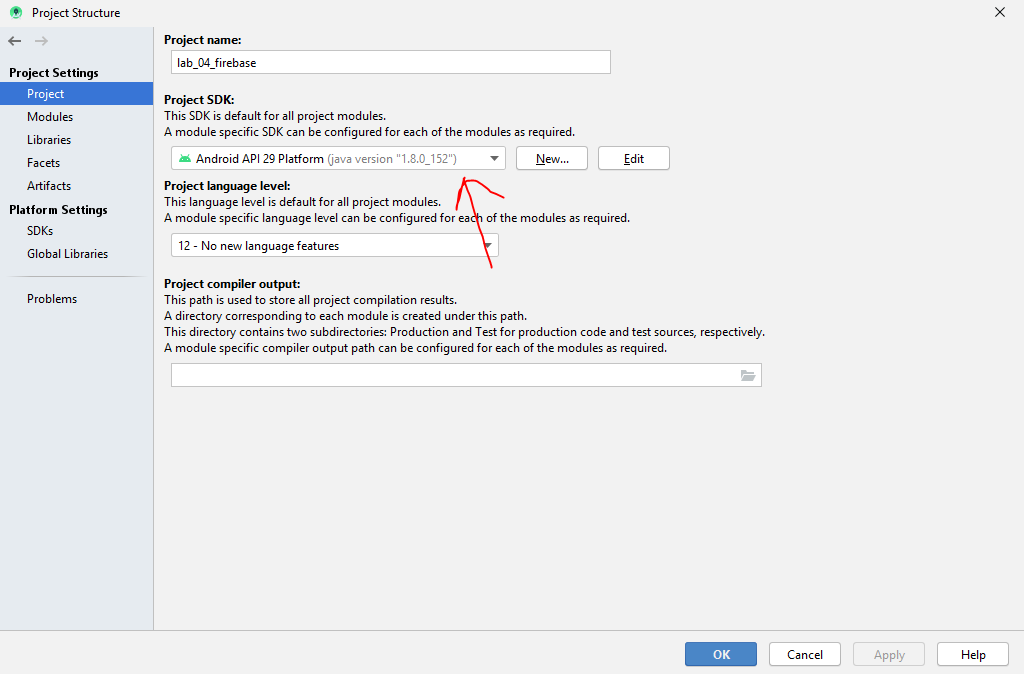
Task: Click the Apply button
Action: (x=889, y=654)
